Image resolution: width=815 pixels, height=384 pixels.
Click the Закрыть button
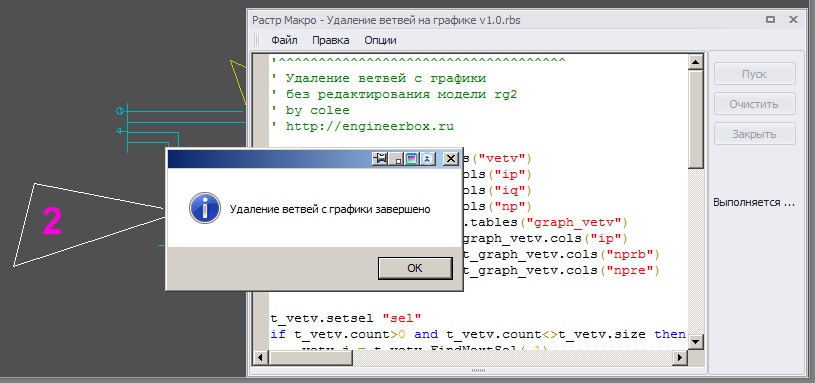point(754,134)
